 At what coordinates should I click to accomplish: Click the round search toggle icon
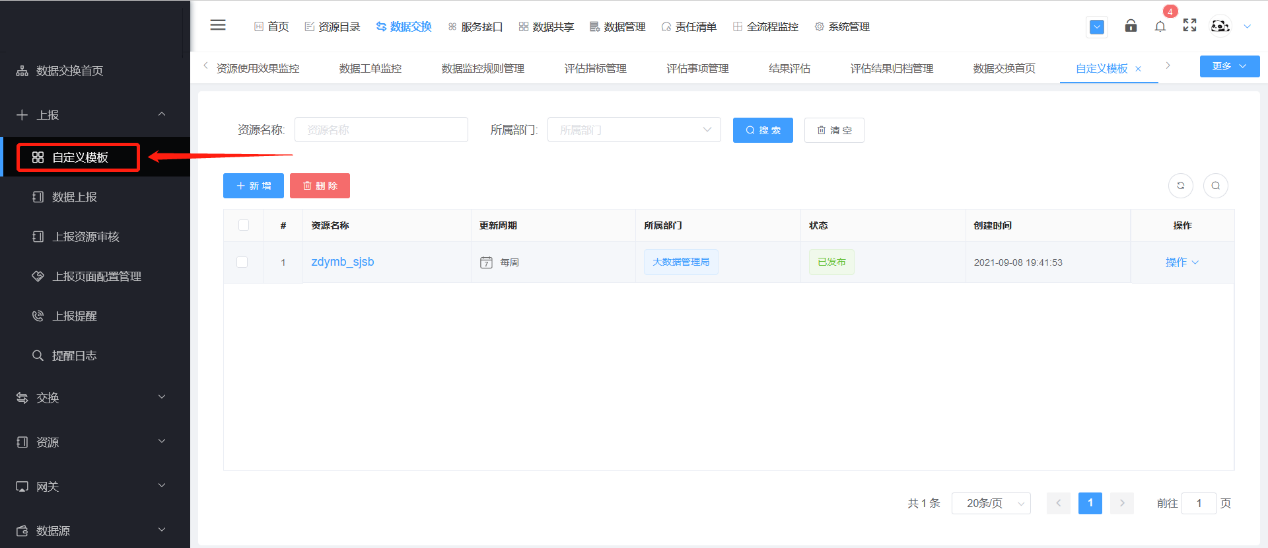[1215, 185]
